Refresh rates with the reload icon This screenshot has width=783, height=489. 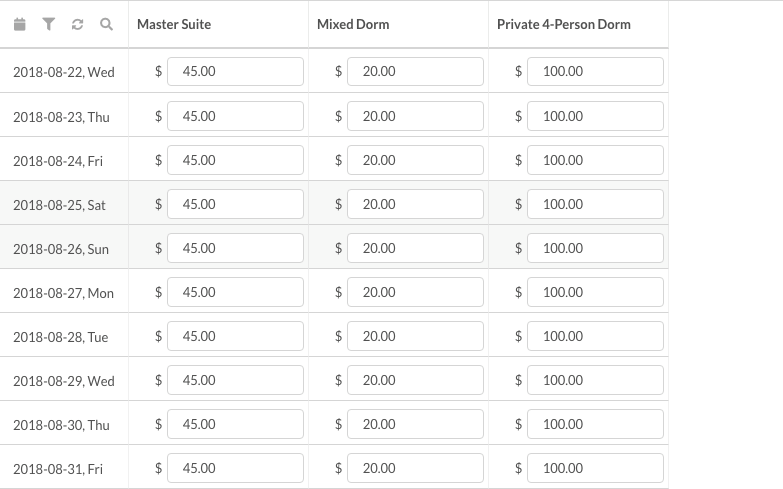pyautogui.click(x=77, y=24)
